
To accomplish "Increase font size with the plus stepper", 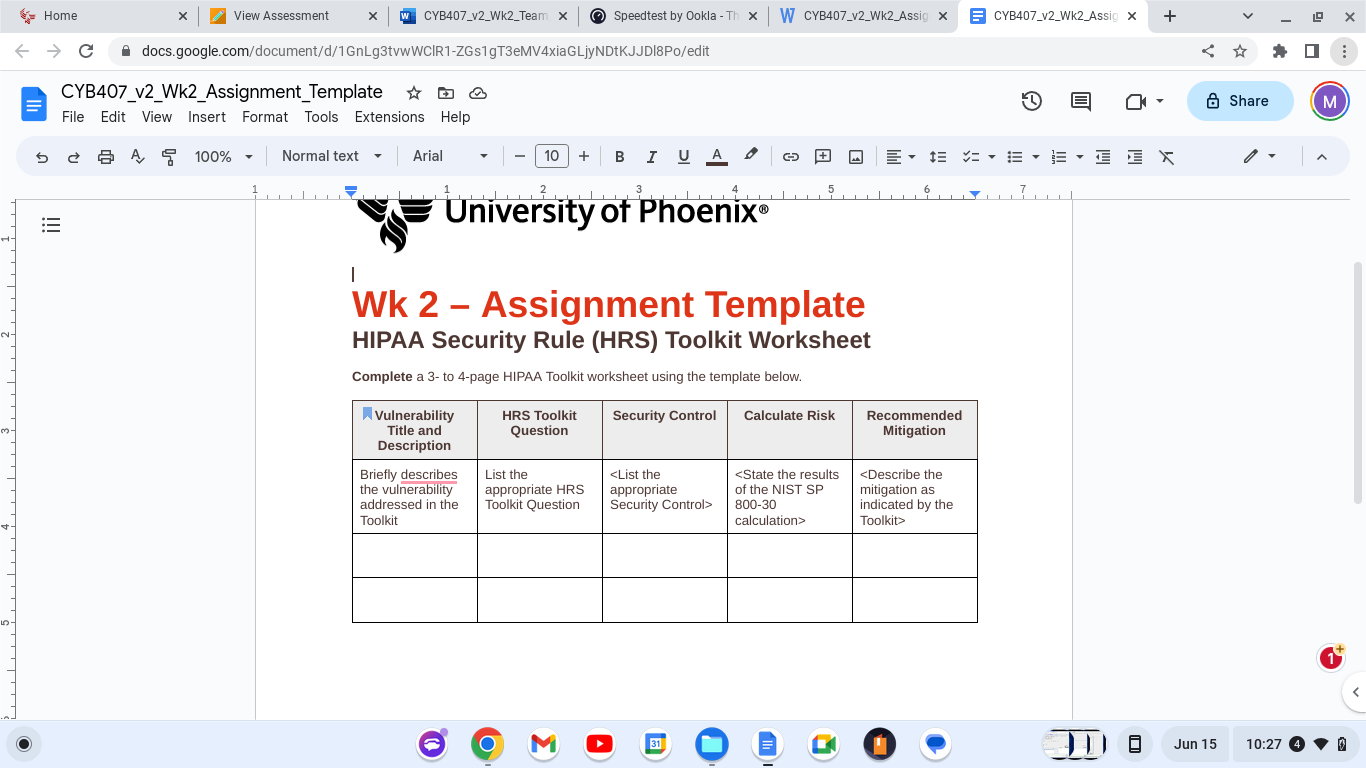I will (583, 156).
